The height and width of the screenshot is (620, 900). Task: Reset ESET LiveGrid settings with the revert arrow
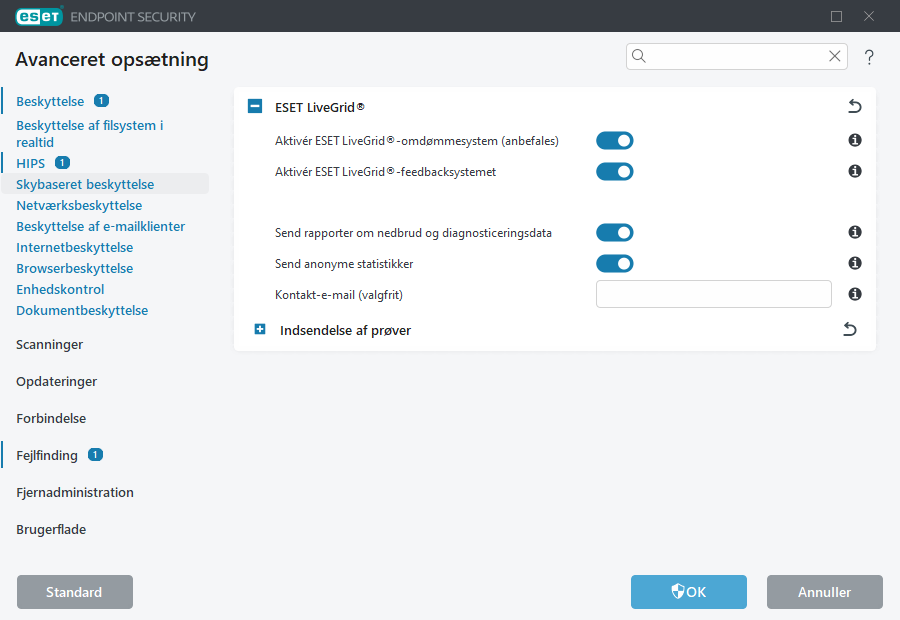point(854,106)
